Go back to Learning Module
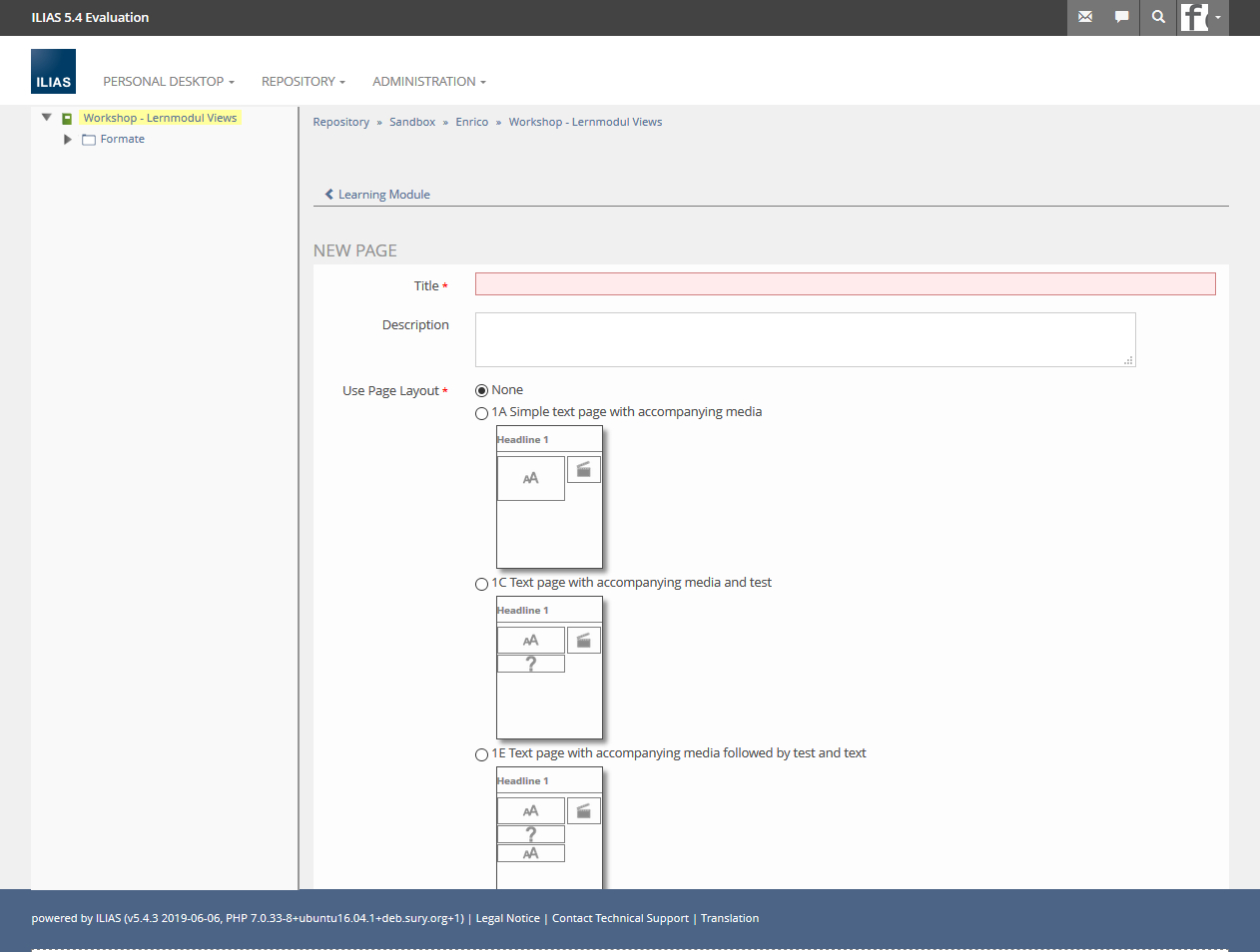This screenshot has width=1260, height=952. coord(377,195)
